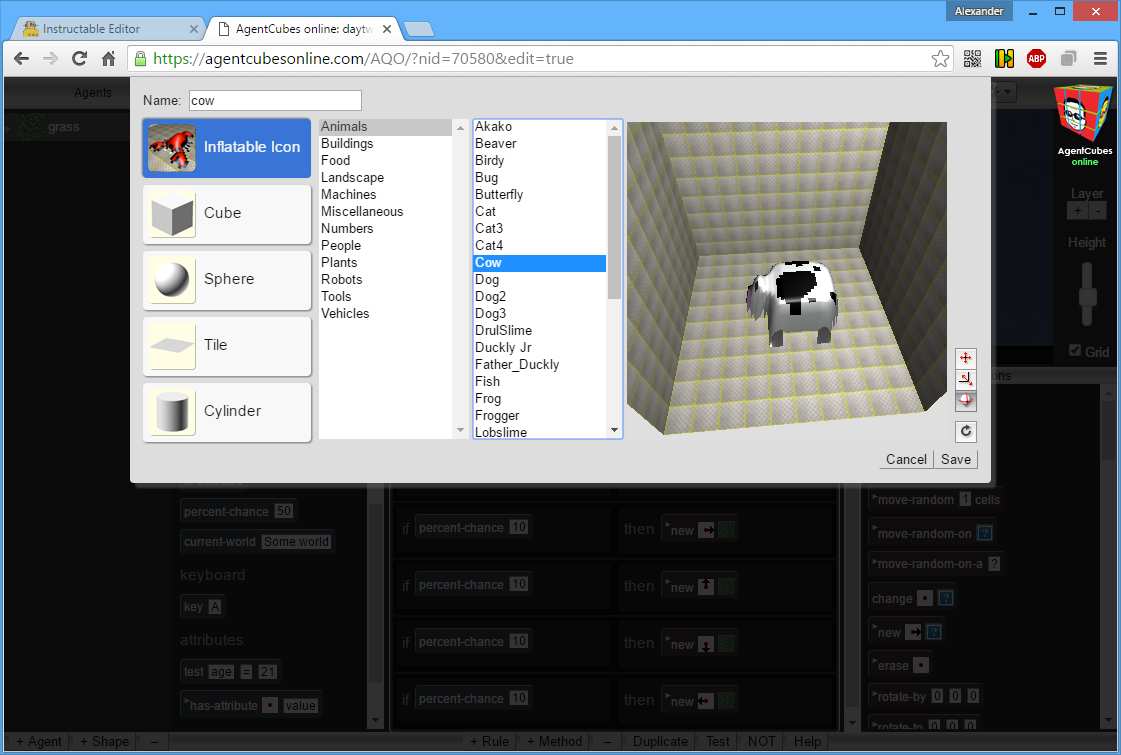Open the Chrome hamburger menu
The image size is (1121, 755).
(x=1100, y=59)
